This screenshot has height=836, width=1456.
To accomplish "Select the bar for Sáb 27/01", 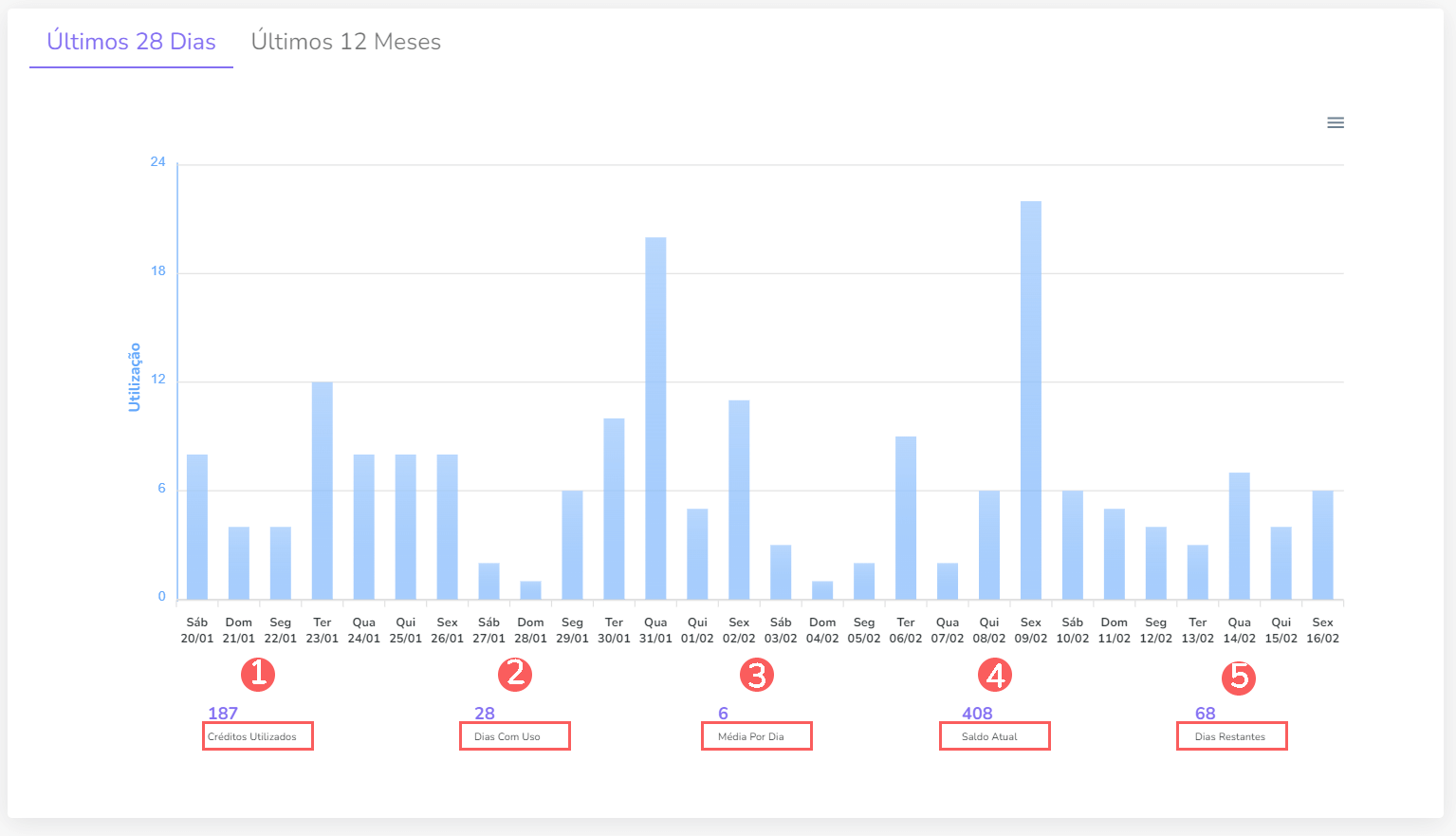I will (x=489, y=581).
